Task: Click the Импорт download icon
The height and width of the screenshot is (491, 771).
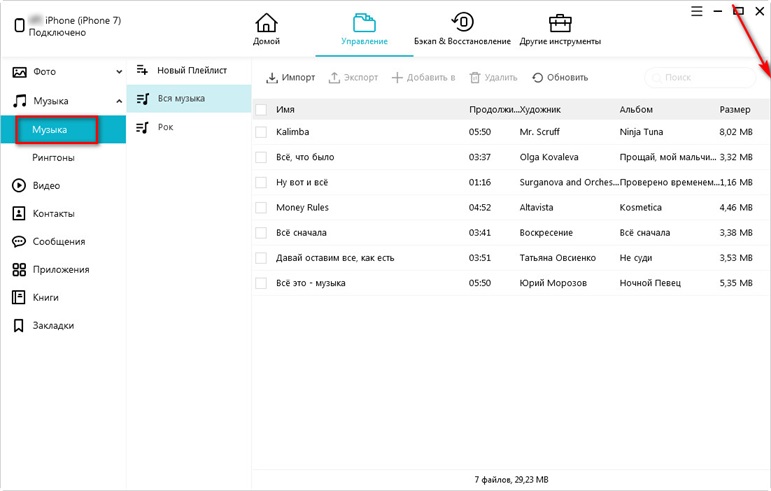Action: [x=271, y=78]
